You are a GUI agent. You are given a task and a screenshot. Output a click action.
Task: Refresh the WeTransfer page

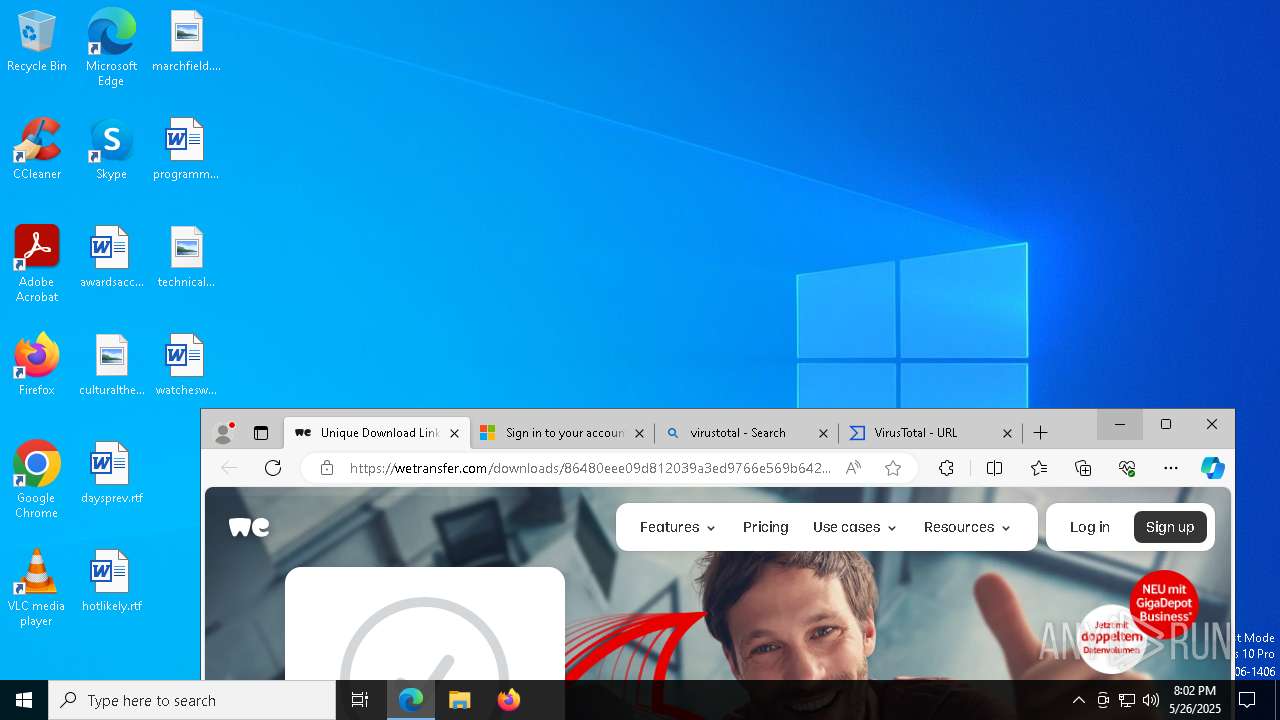273,468
